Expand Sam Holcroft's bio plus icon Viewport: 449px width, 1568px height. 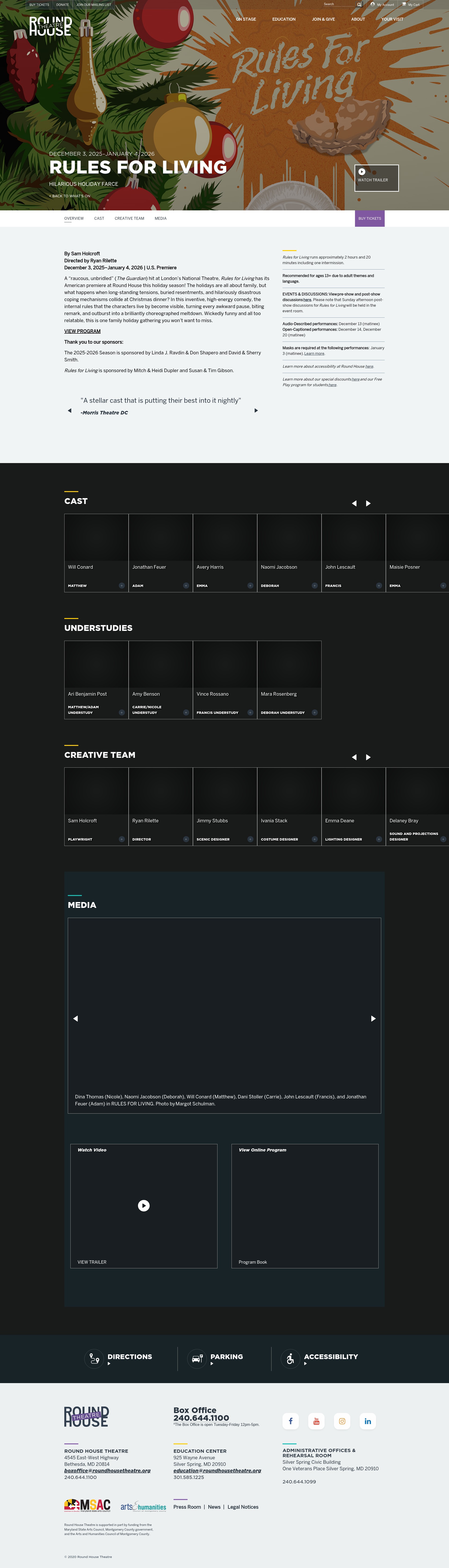coord(122,839)
